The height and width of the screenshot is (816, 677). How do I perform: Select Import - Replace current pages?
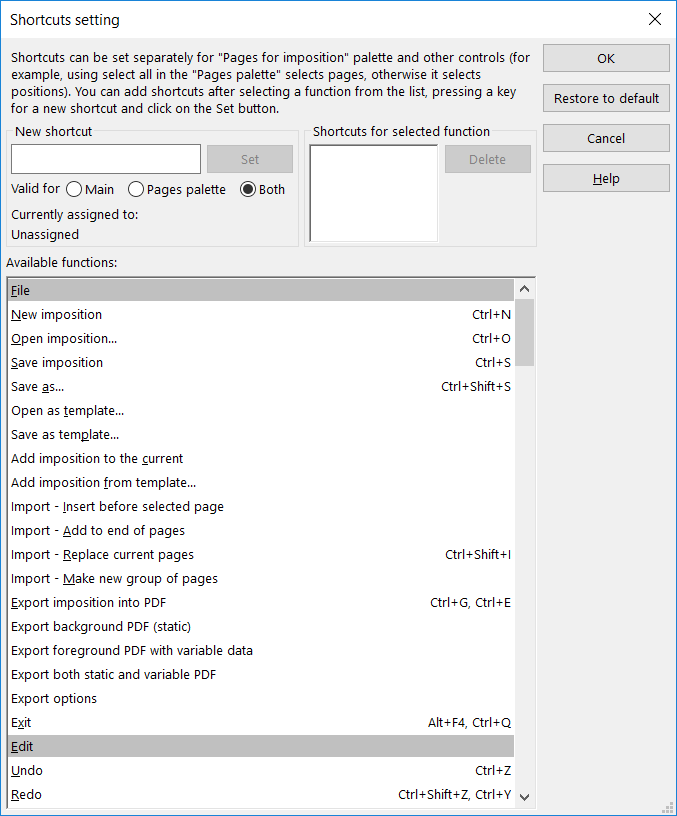[x=102, y=554]
